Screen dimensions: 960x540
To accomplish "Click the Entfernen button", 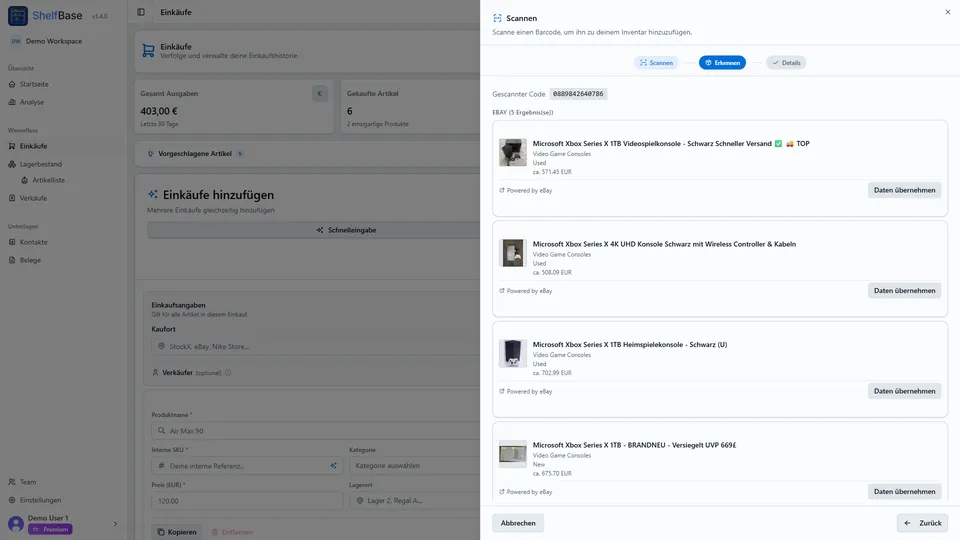I will click(x=232, y=532).
